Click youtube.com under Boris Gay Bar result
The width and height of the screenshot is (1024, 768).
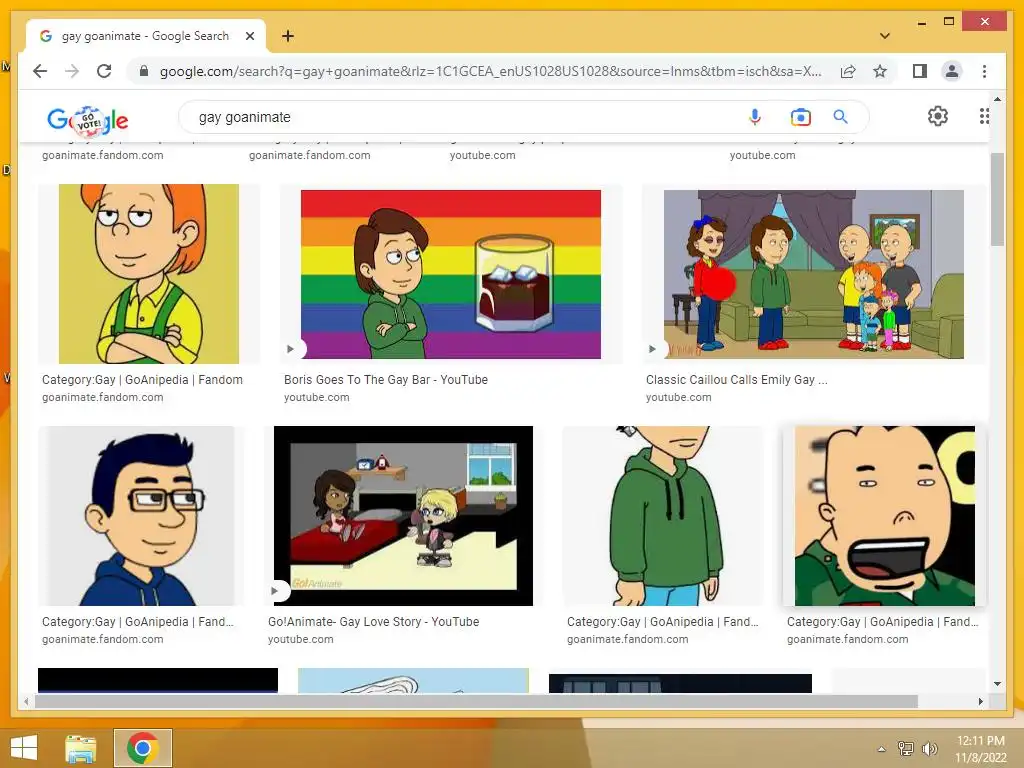pyautogui.click(x=317, y=397)
